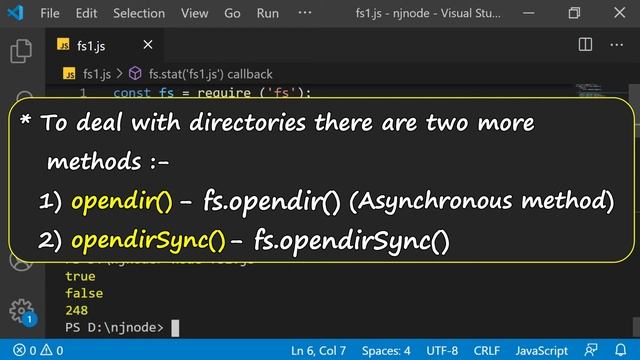Open the Run menu

click(267, 13)
